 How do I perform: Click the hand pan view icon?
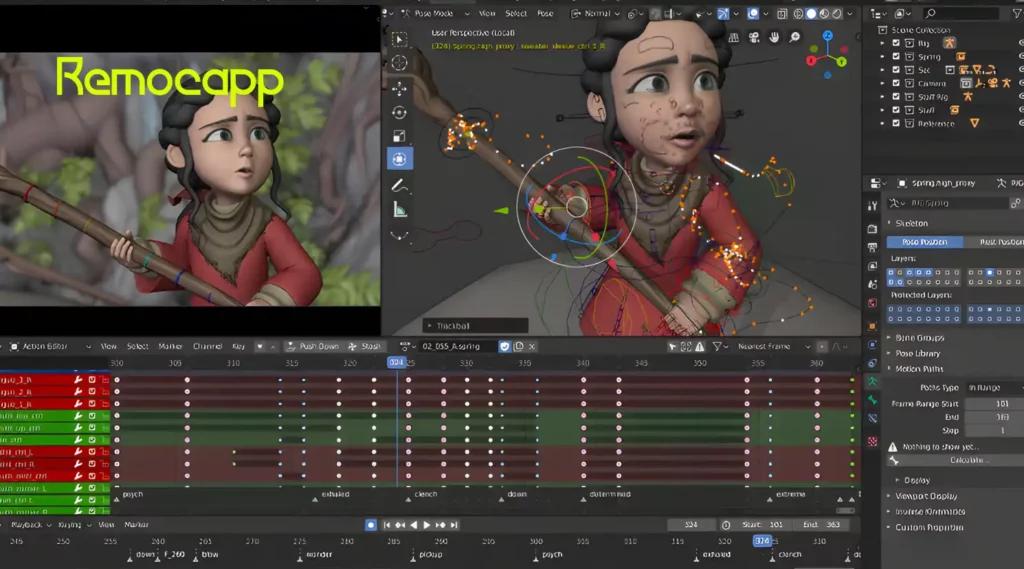point(774,38)
